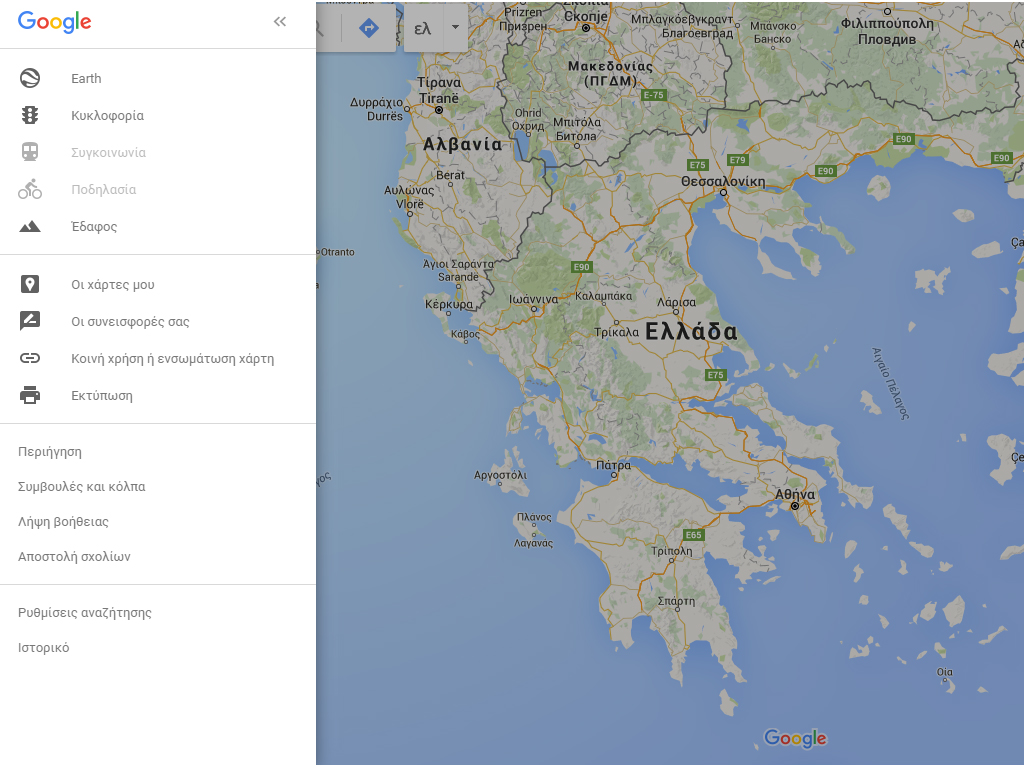Click Tirana capital marker on map

[439, 110]
